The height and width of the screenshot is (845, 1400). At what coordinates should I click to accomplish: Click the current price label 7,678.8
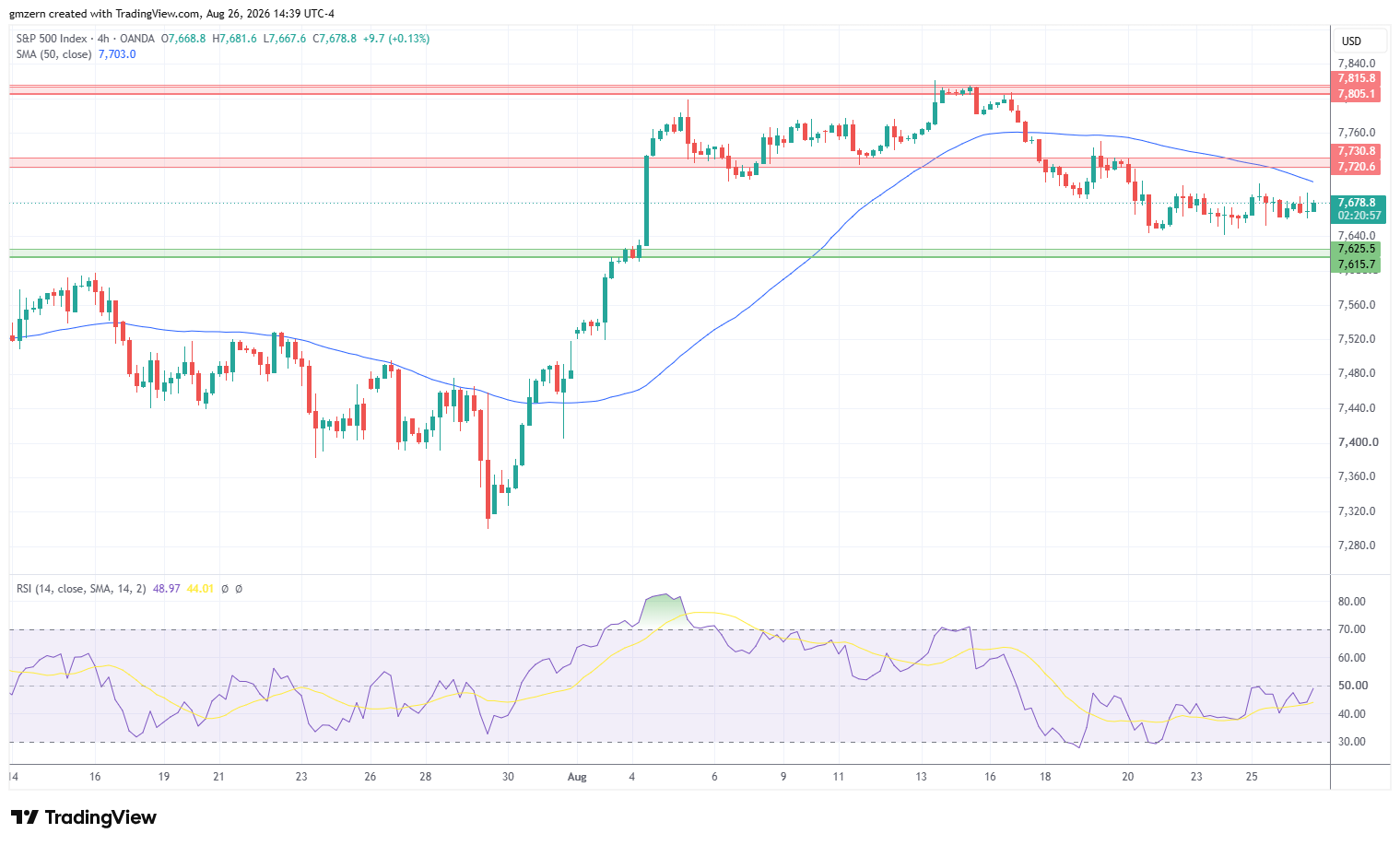tap(1357, 203)
